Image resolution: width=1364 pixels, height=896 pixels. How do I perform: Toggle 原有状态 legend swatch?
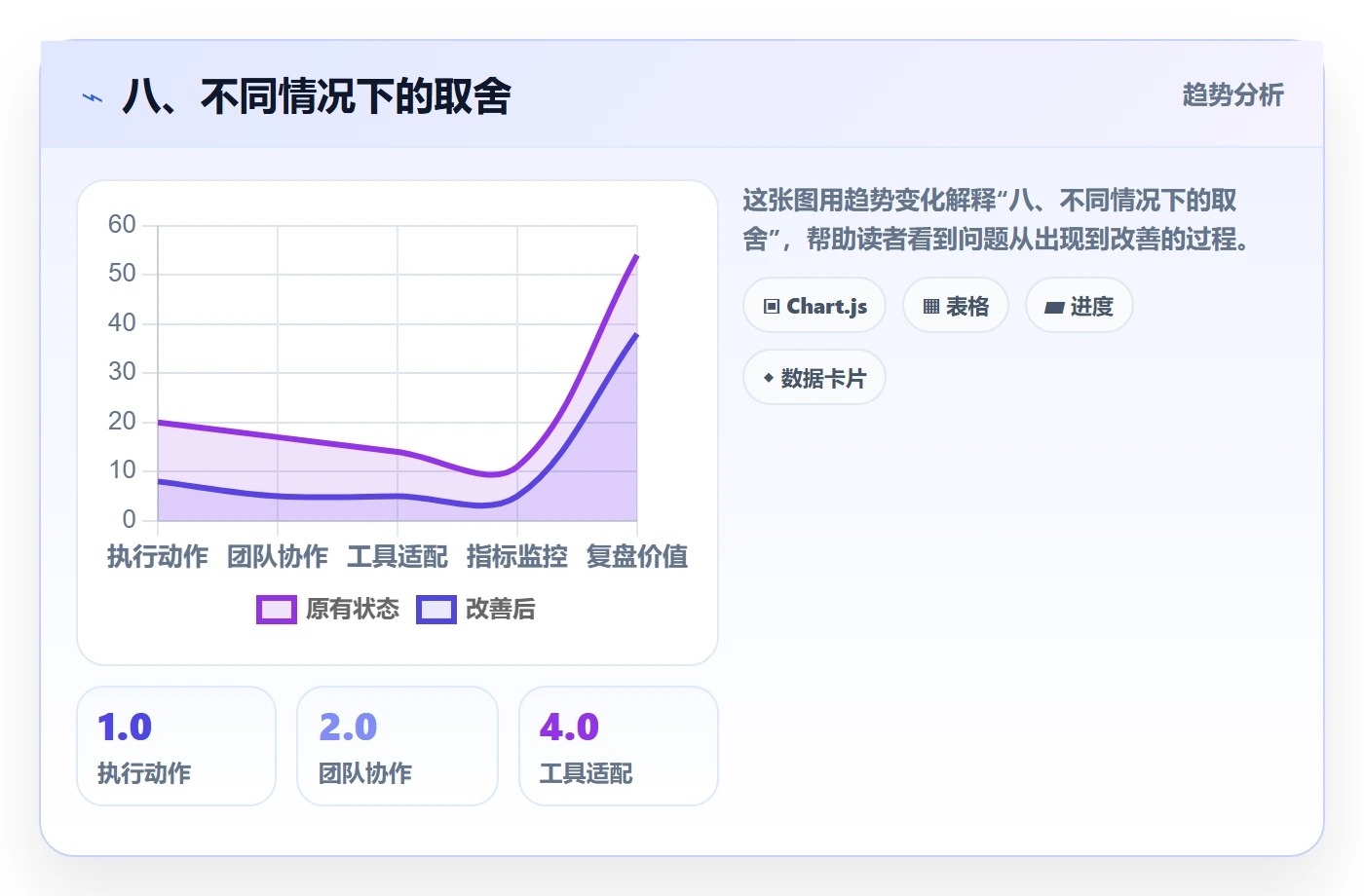pos(277,610)
